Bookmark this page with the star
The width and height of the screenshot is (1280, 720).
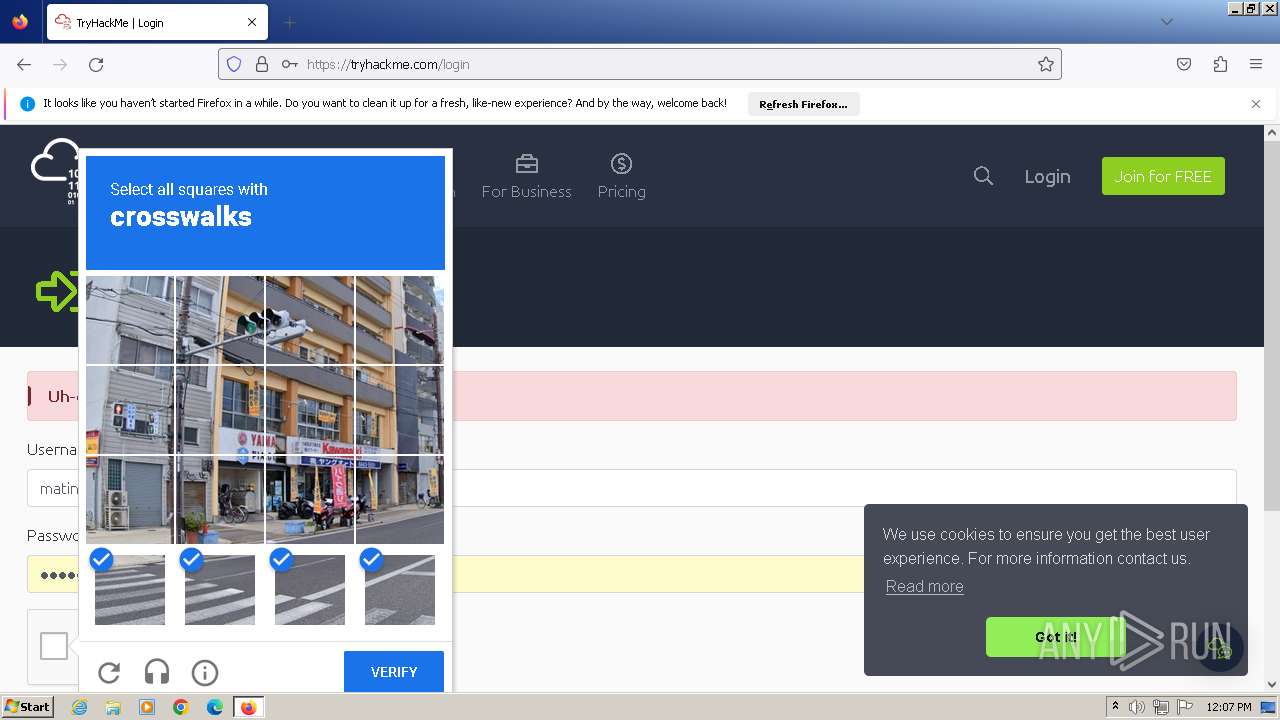(1046, 64)
